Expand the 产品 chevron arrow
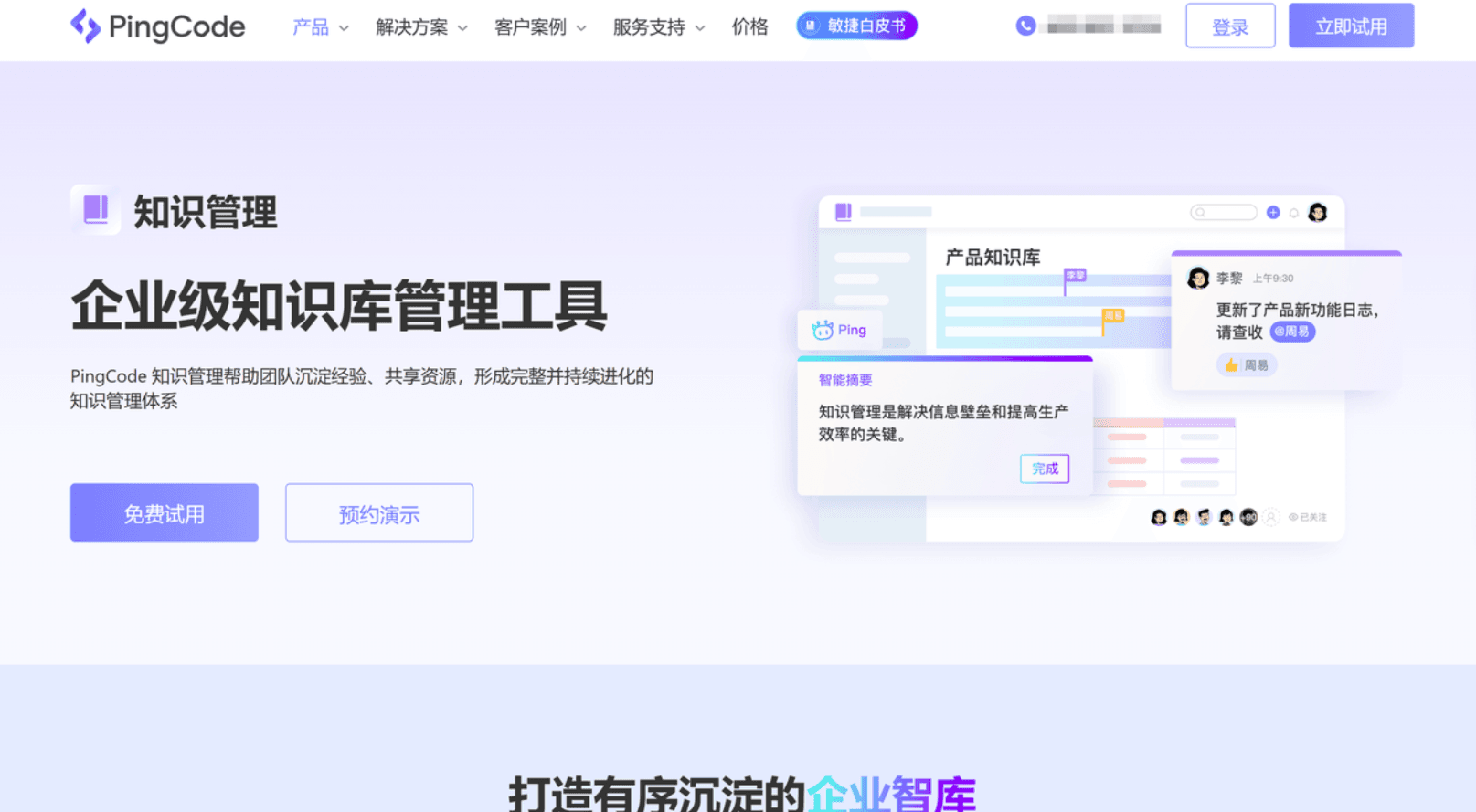Screen dimensions: 1476x812 tap(344, 28)
